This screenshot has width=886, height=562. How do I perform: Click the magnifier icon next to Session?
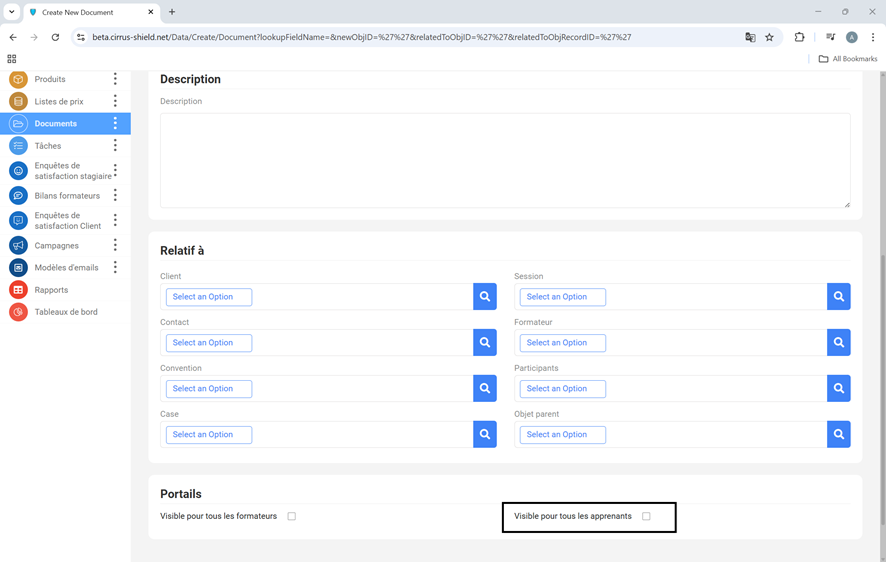[x=839, y=297]
